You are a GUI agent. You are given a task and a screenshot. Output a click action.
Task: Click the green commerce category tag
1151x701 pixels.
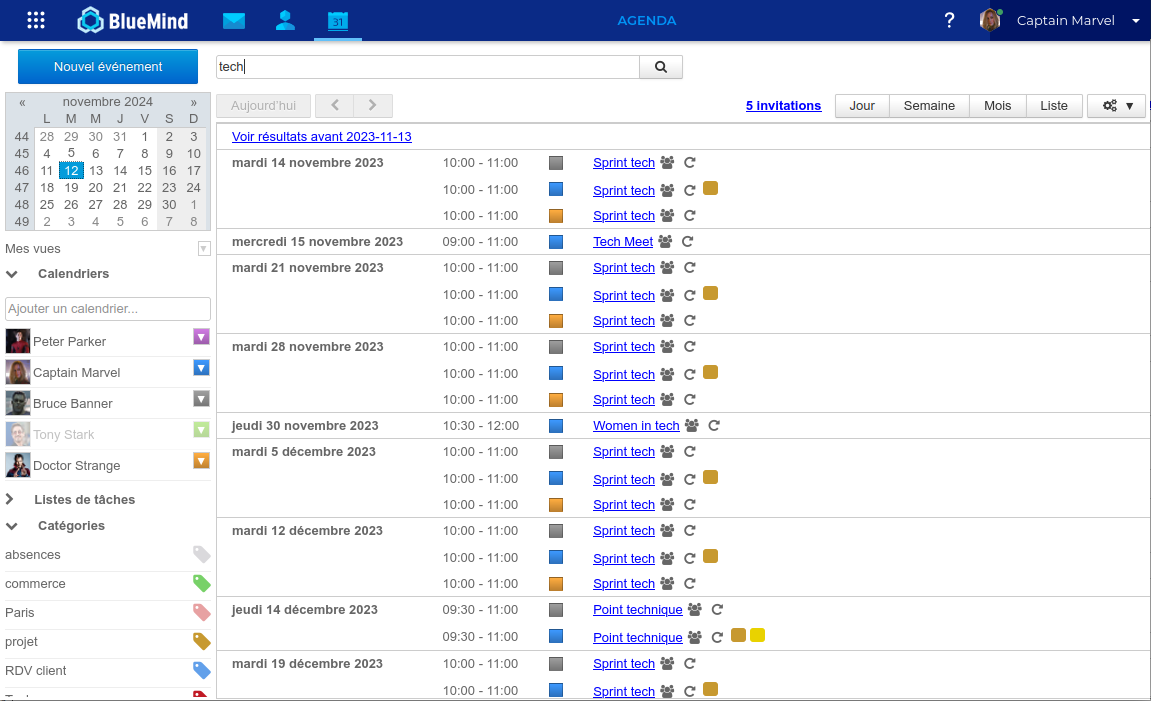click(202, 584)
